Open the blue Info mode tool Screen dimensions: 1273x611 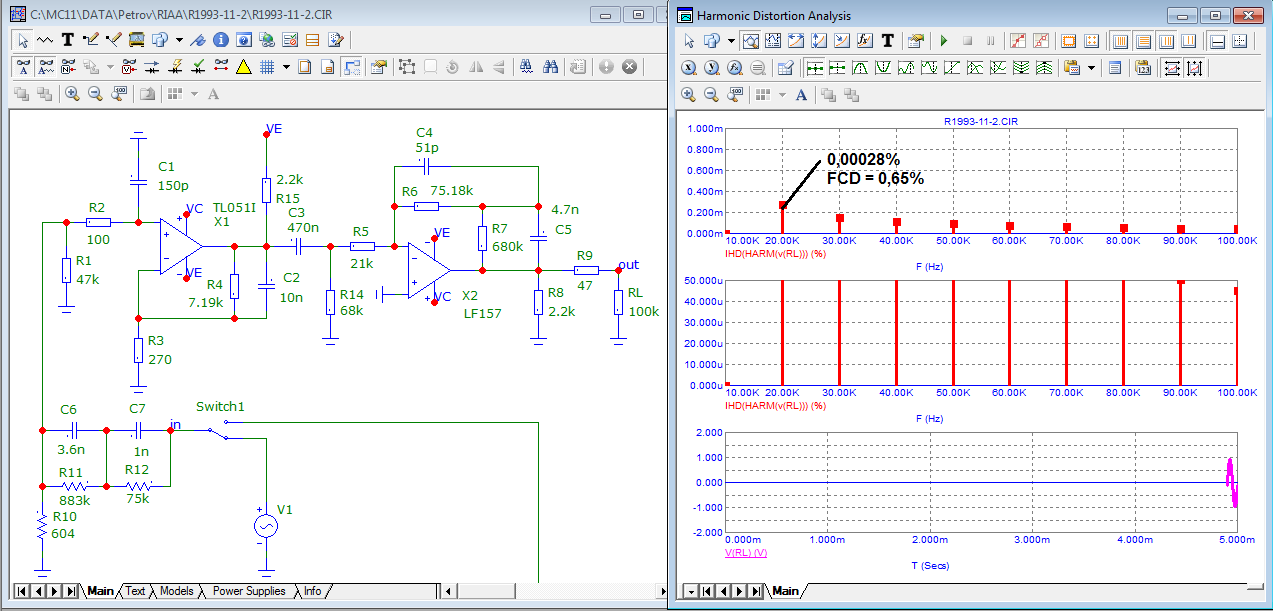pyautogui.click(x=220, y=40)
